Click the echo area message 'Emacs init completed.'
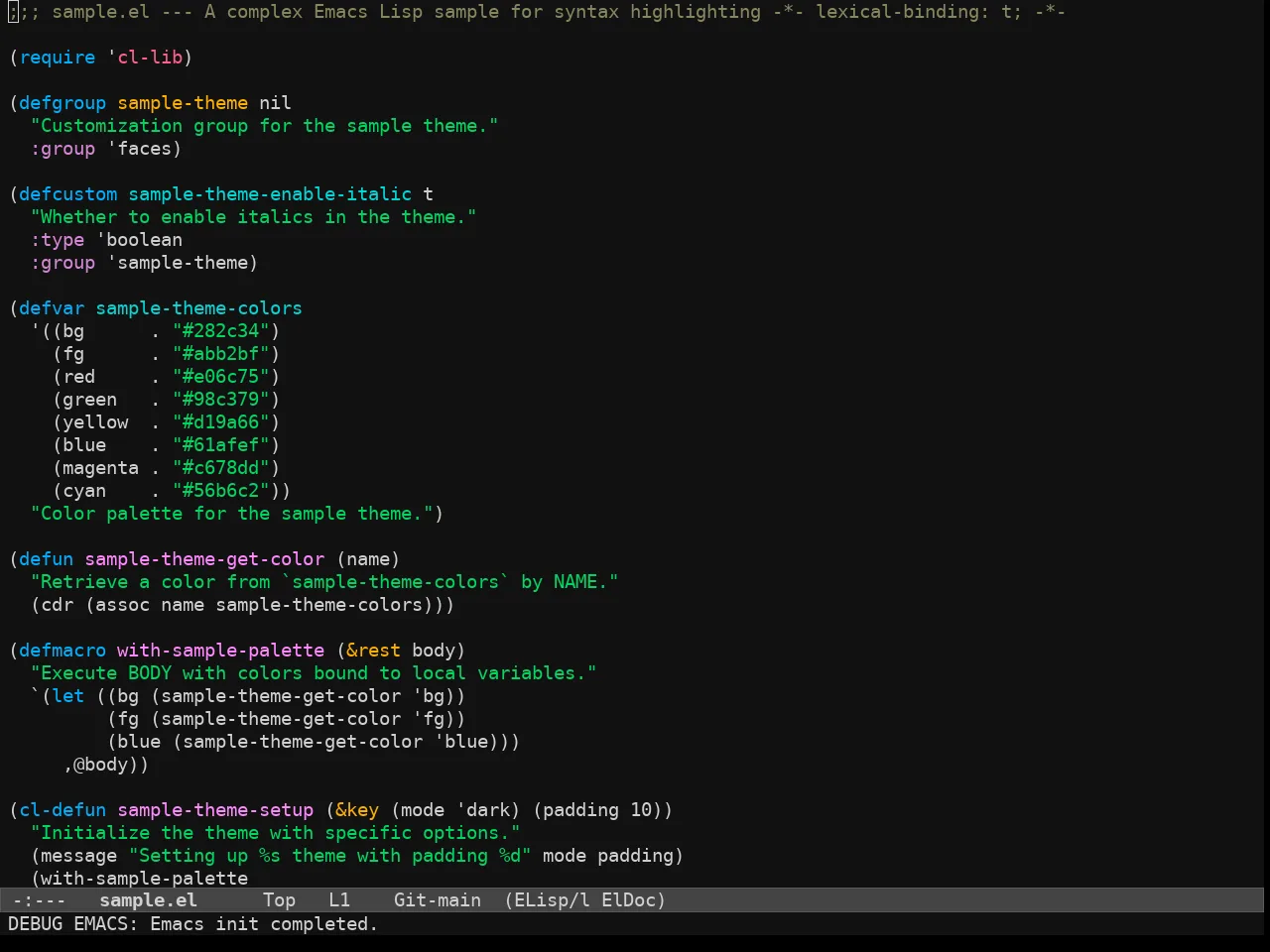 click(264, 924)
